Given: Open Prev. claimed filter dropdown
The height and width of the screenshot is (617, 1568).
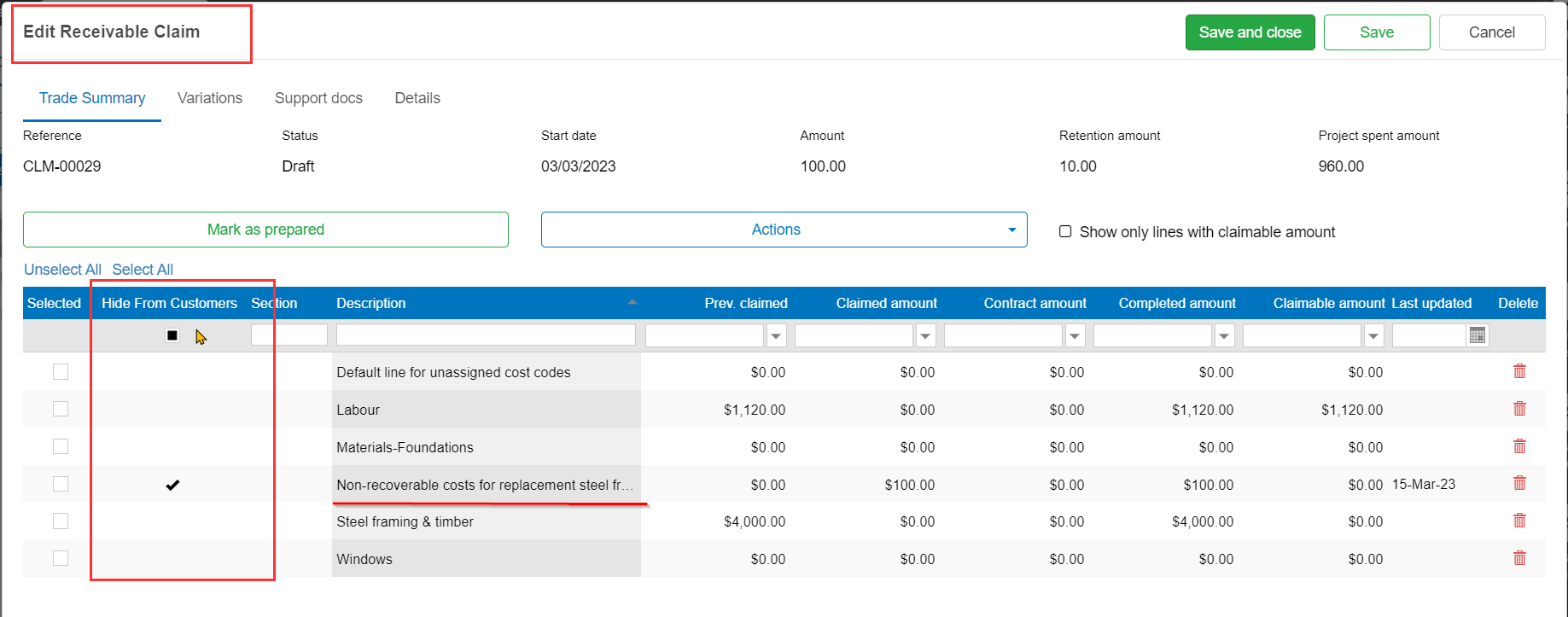Looking at the screenshot, I should coord(776,336).
